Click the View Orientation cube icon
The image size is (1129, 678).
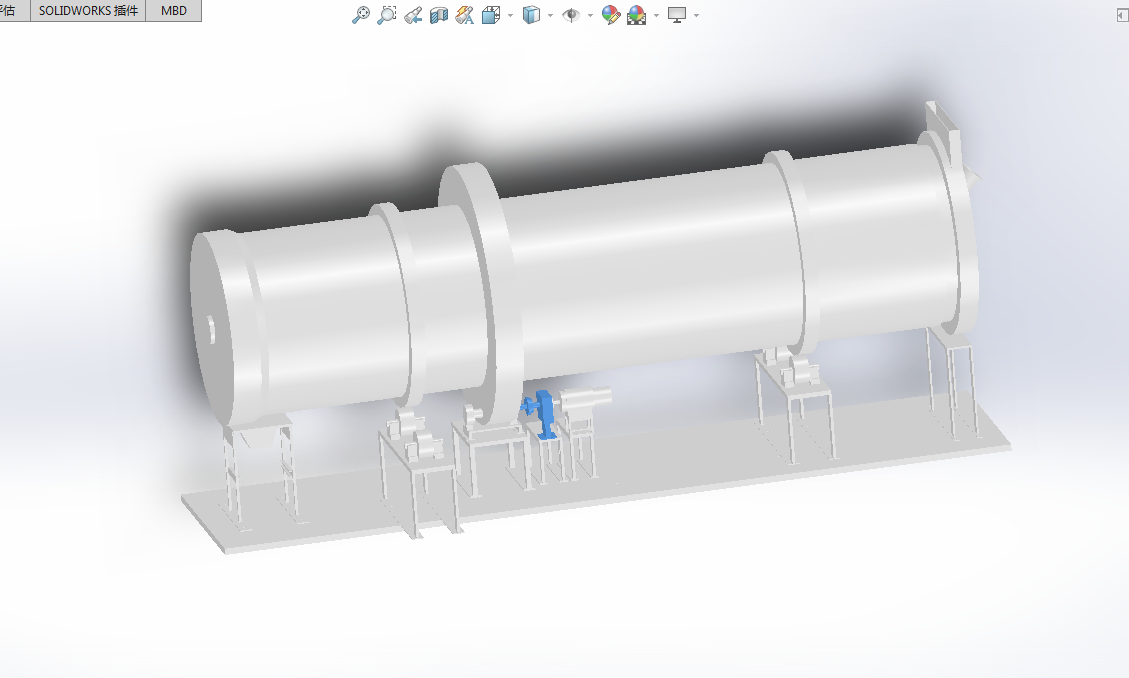tap(491, 14)
